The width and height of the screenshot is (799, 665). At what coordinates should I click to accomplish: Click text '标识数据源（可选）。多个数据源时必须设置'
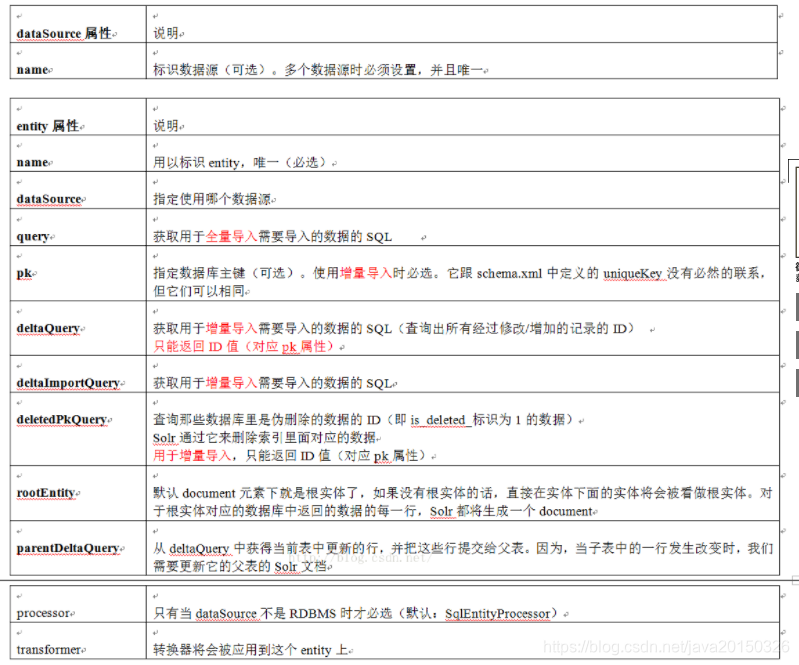(285, 70)
